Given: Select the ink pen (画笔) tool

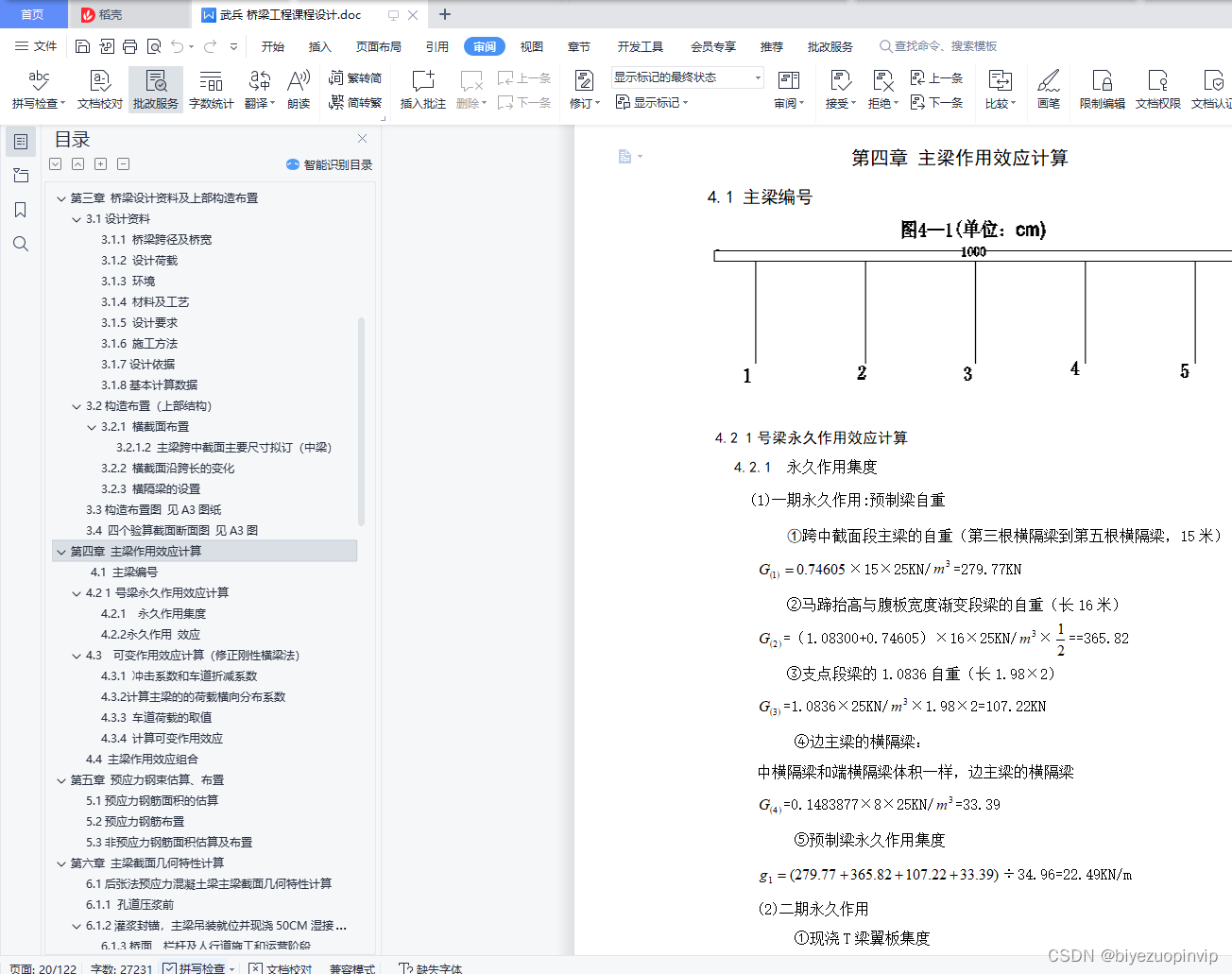Looking at the screenshot, I should 1048,90.
